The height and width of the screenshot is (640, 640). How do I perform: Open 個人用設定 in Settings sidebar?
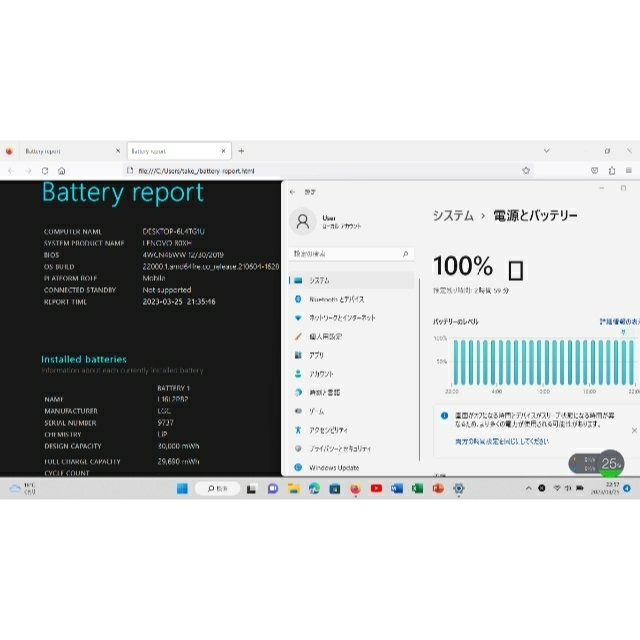pos(352,336)
